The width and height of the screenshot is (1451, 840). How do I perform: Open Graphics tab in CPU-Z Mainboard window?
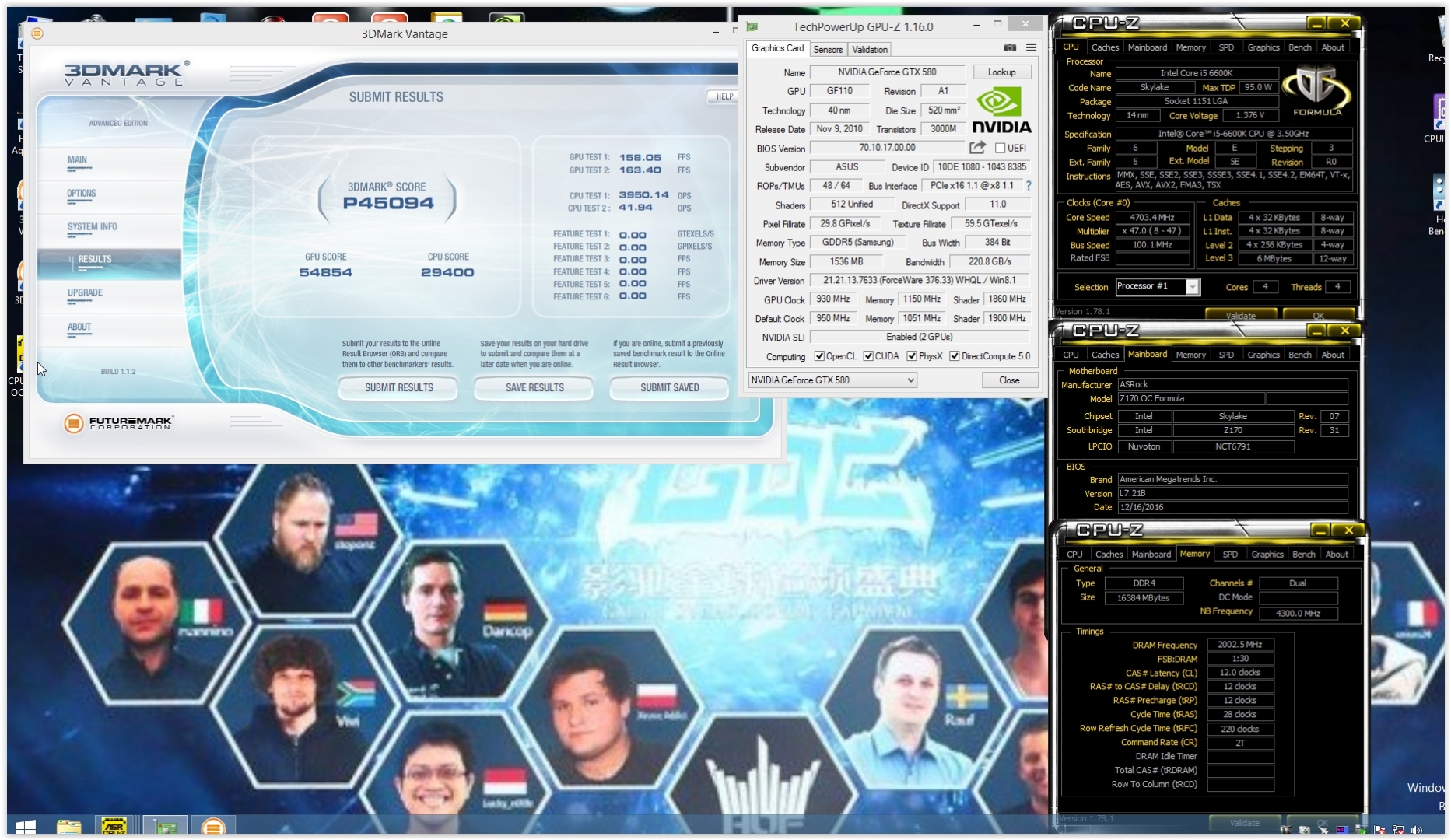1263,355
